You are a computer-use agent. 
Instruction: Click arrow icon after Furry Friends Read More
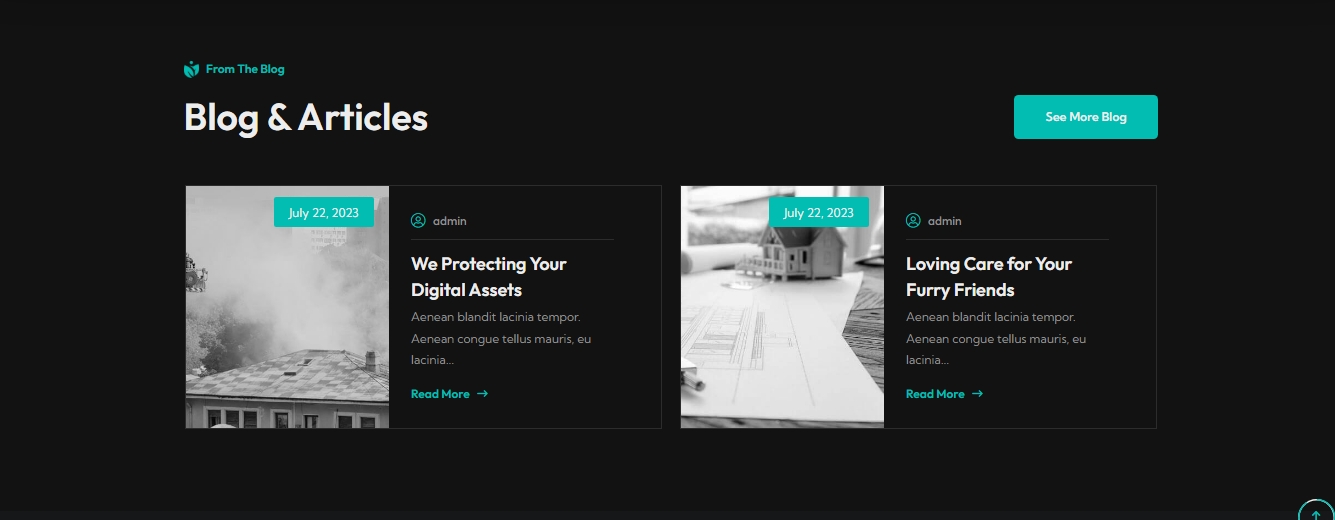tap(977, 394)
